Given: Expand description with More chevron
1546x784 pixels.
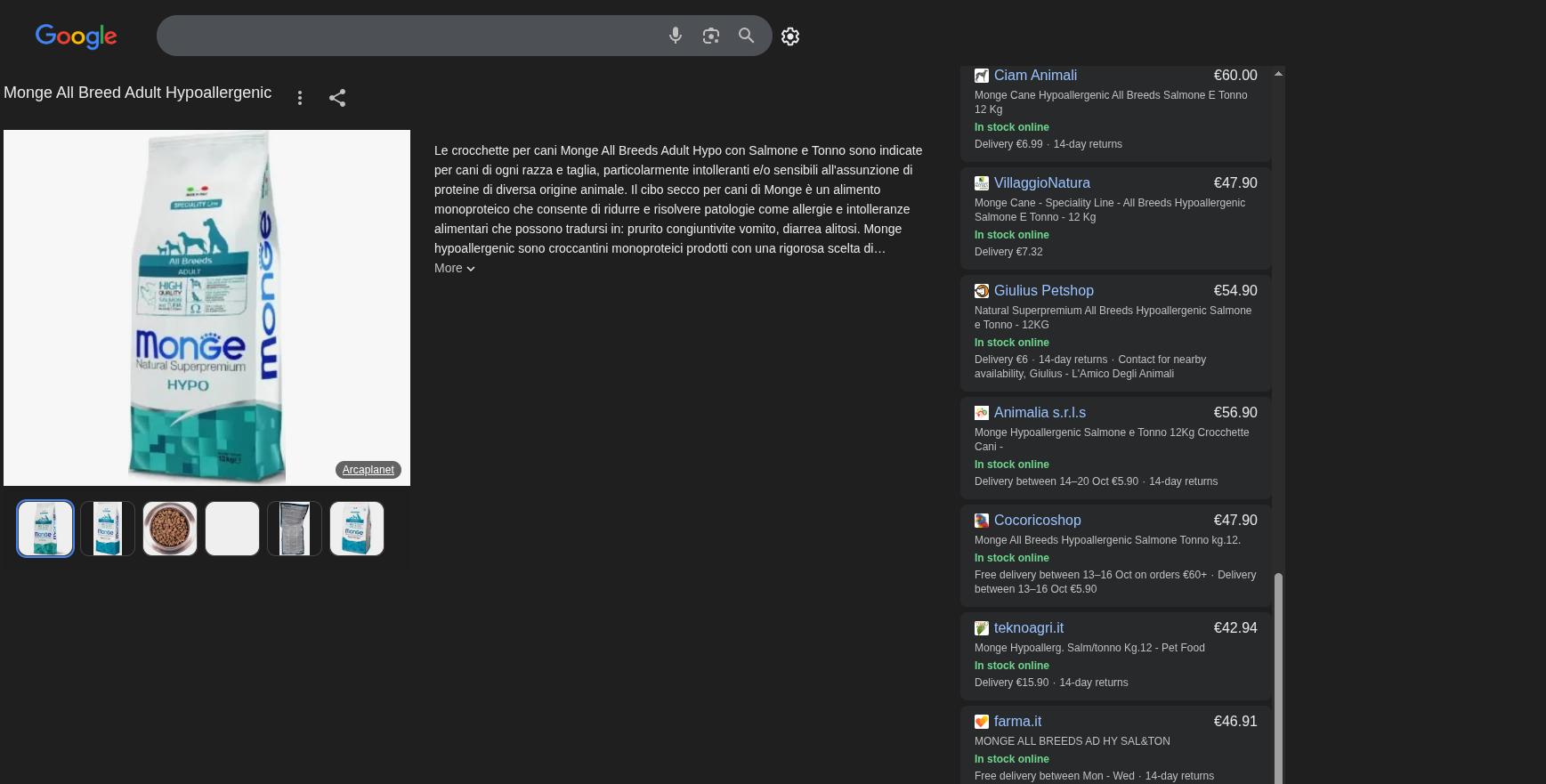Looking at the screenshot, I should [x=455, y=268].
